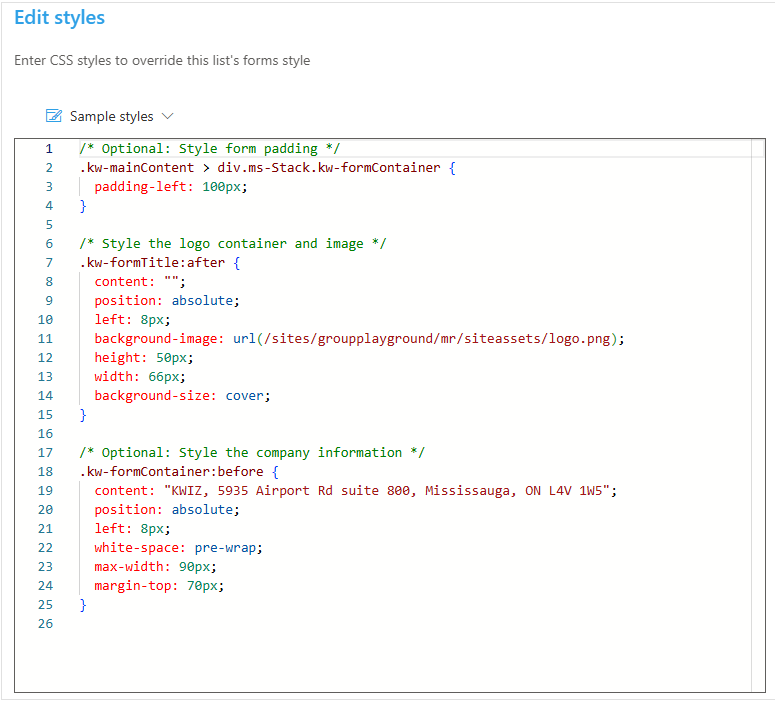Click the .kw-formTitle:after selector

(152, 263)
